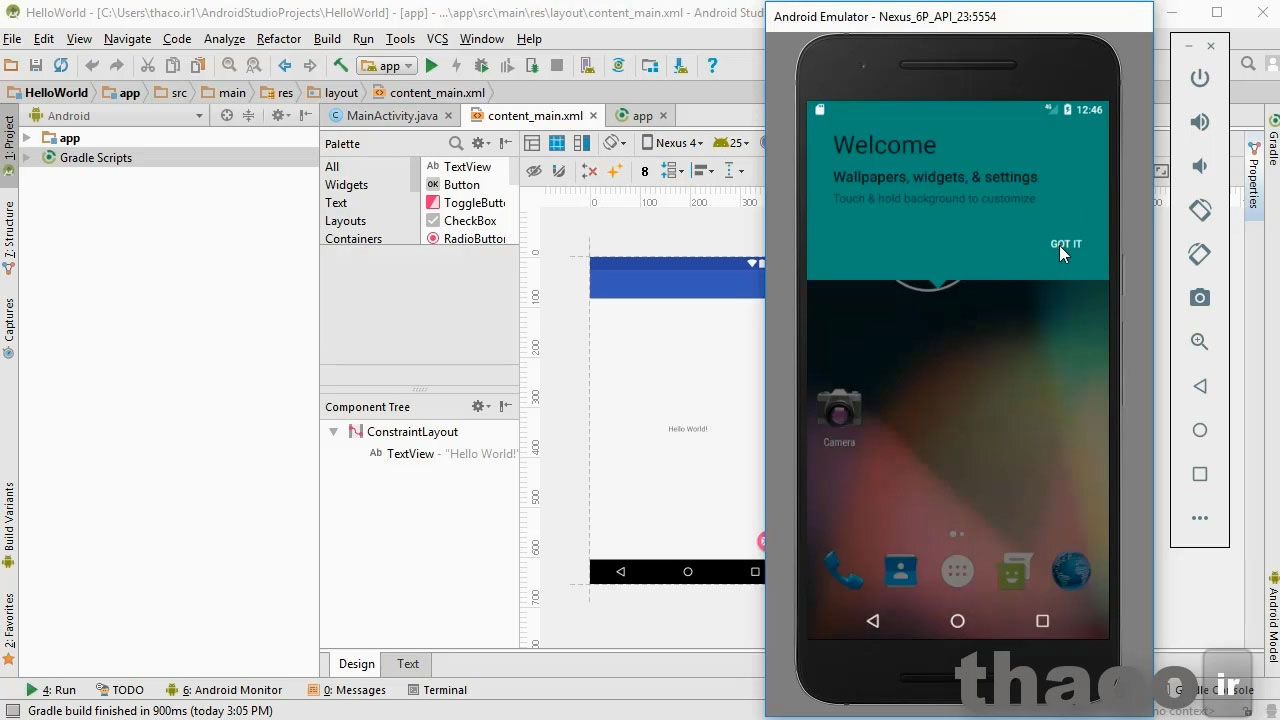This screenshot has width=1280, height=720.
Task: Close the content_main.xml editor tab
Action: pos(593,116)
